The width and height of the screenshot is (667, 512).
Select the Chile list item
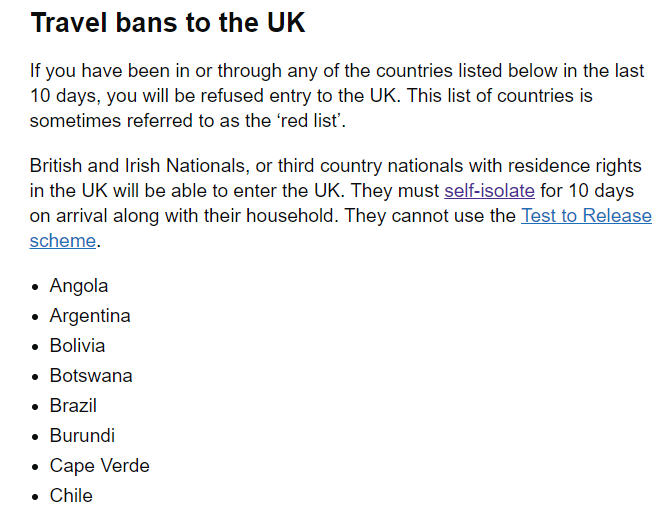tap(71, 496)
